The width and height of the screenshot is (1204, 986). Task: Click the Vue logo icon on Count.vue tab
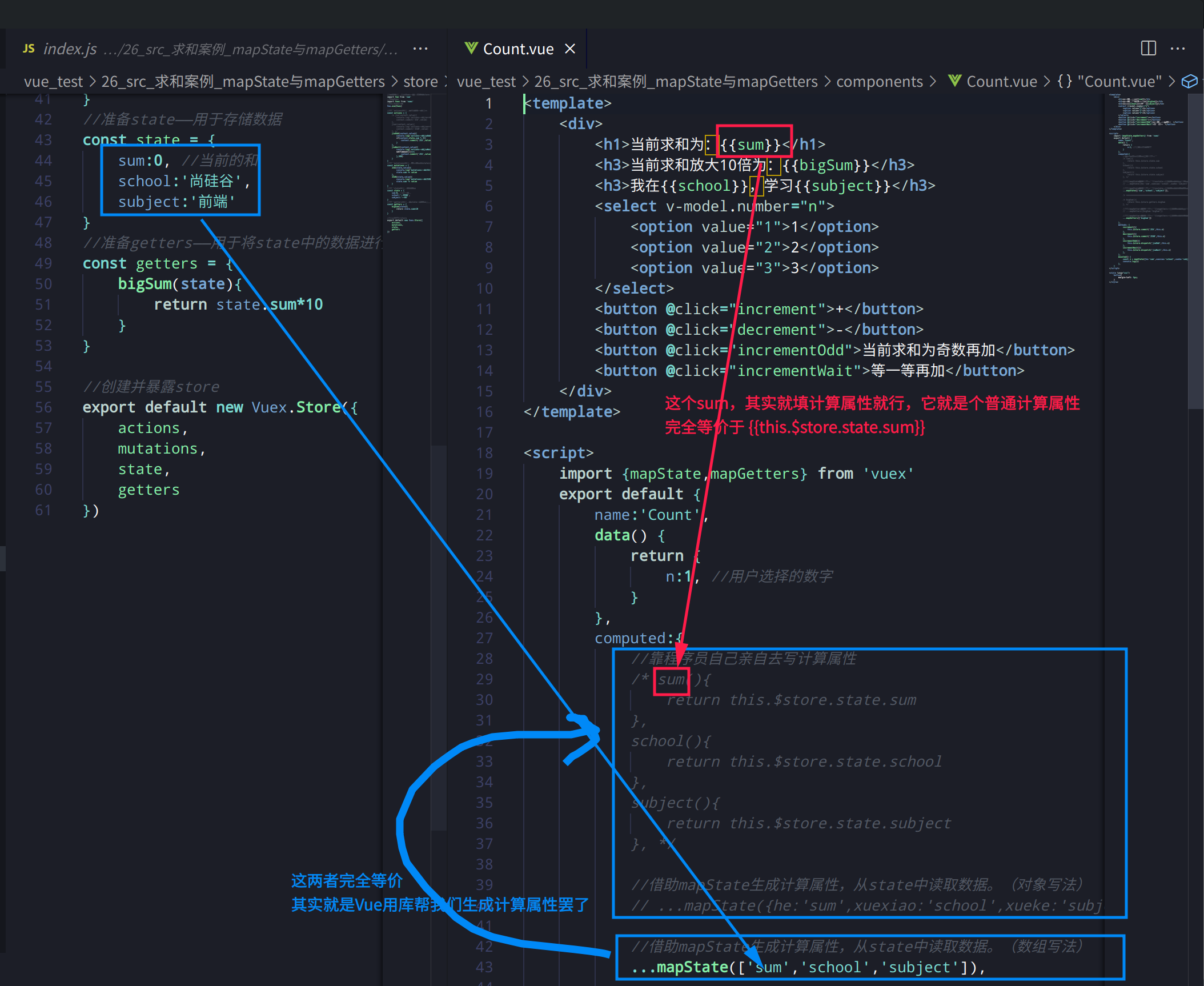pyautogui.click(x=471, y=49)
